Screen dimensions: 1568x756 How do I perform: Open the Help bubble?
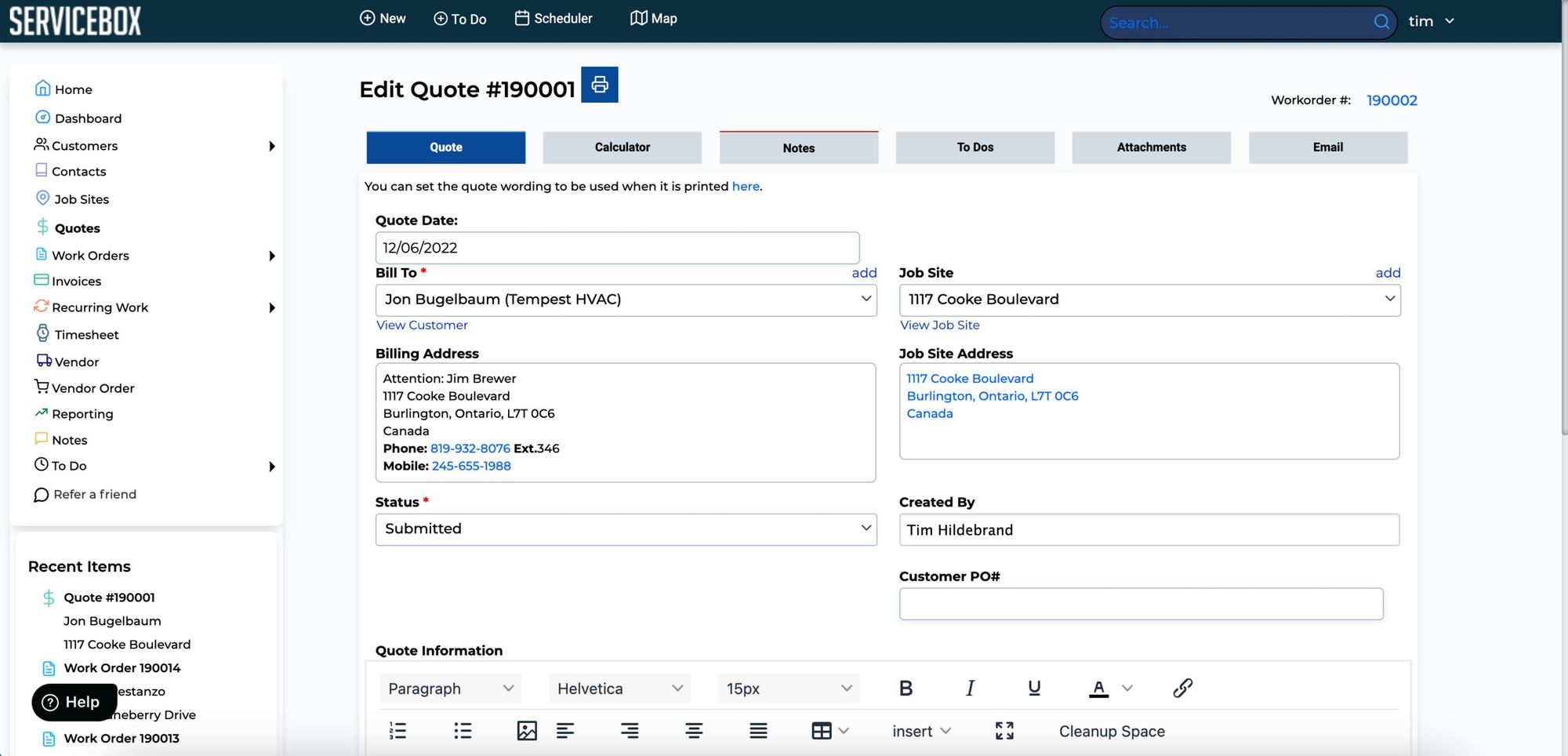tap(73, 702)
